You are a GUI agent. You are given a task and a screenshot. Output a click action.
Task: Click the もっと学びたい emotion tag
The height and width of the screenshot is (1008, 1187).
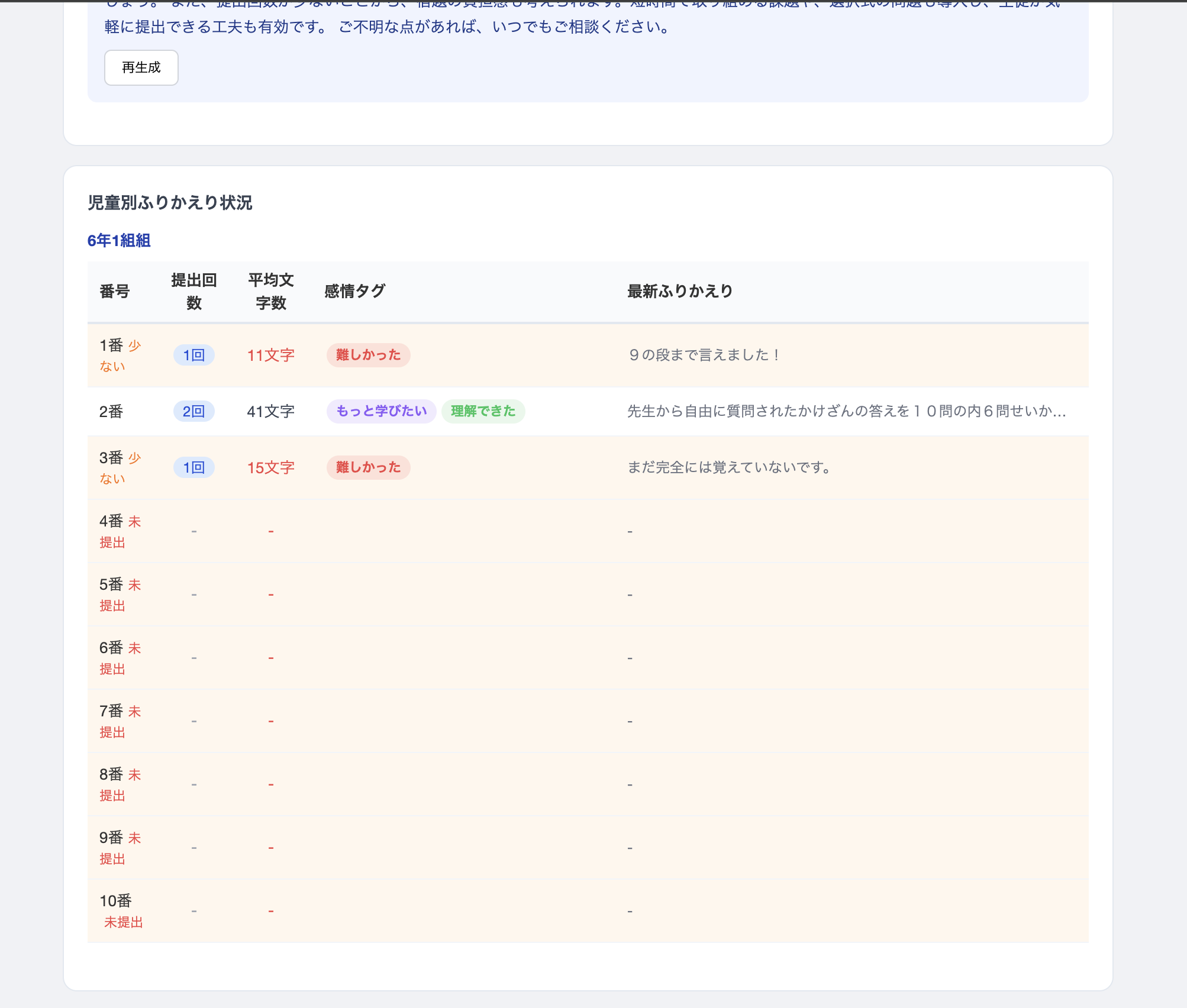(381, 411)
